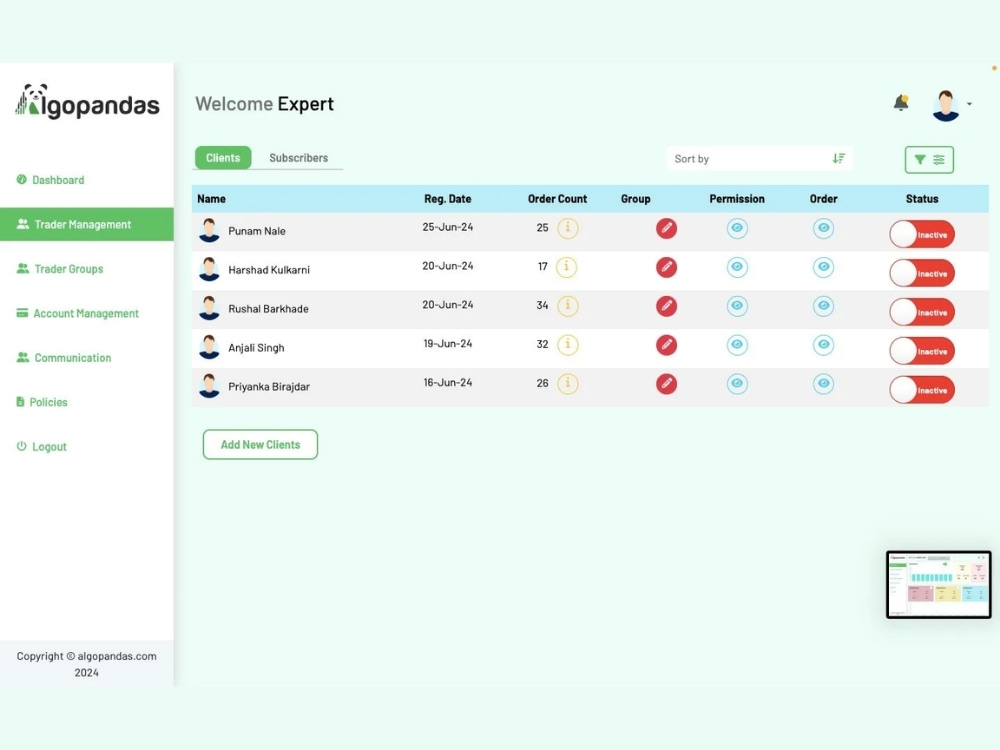Screen dimensions: 1000x750
Task: Open info icon for Rushal Barkhade order count
Action: click(x=568, y=305)
